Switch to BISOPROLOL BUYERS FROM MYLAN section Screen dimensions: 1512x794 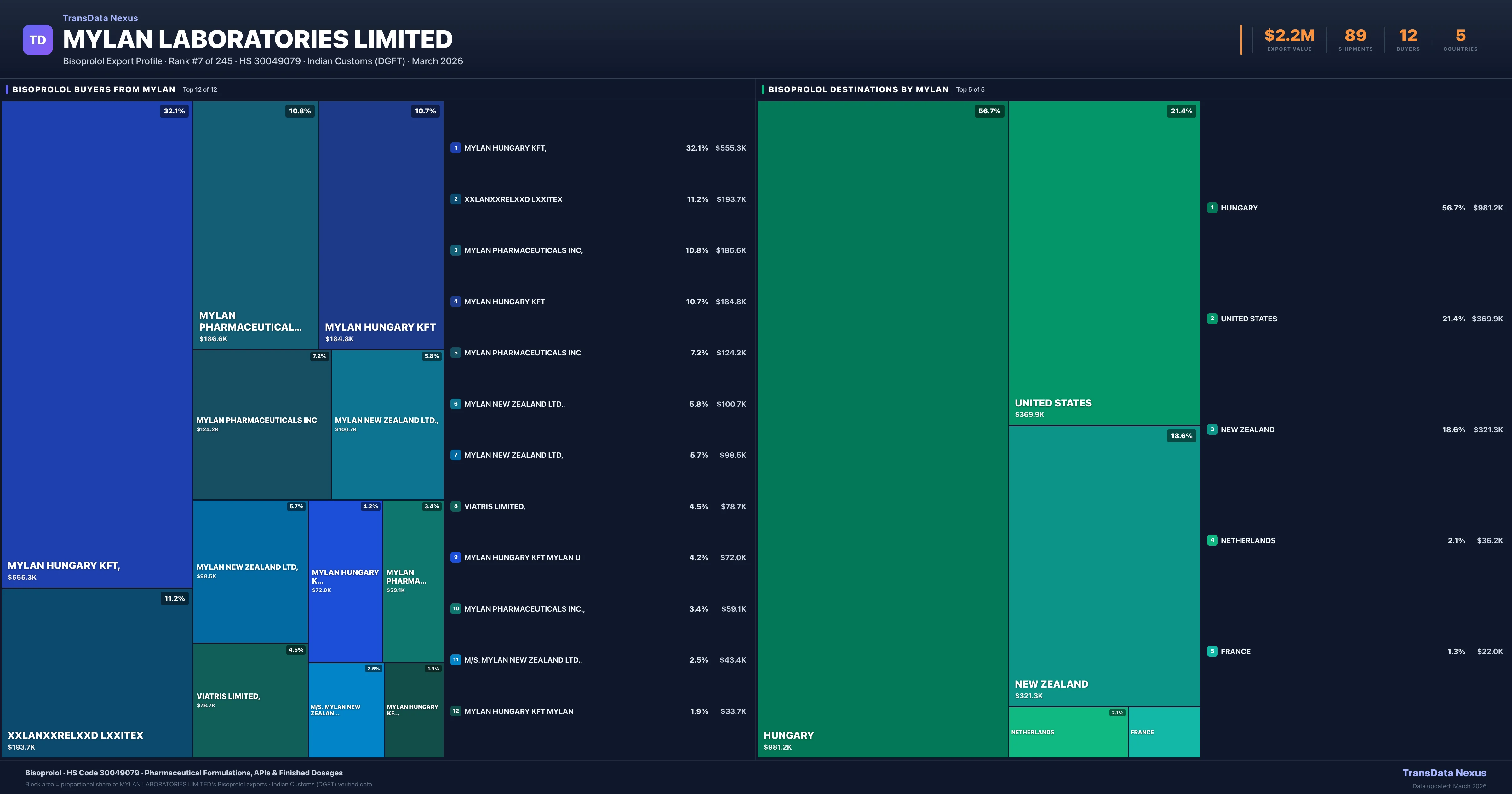click(x=94, y=89)
